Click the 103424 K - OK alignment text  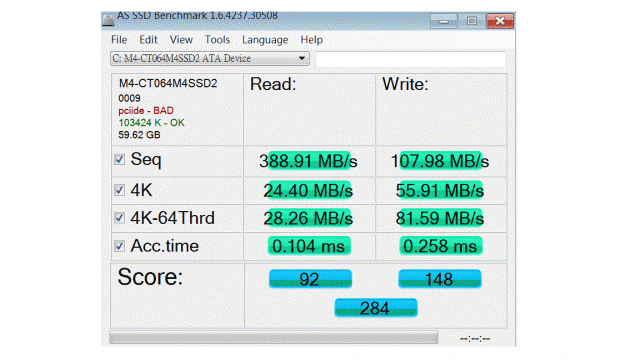[151, 123]
